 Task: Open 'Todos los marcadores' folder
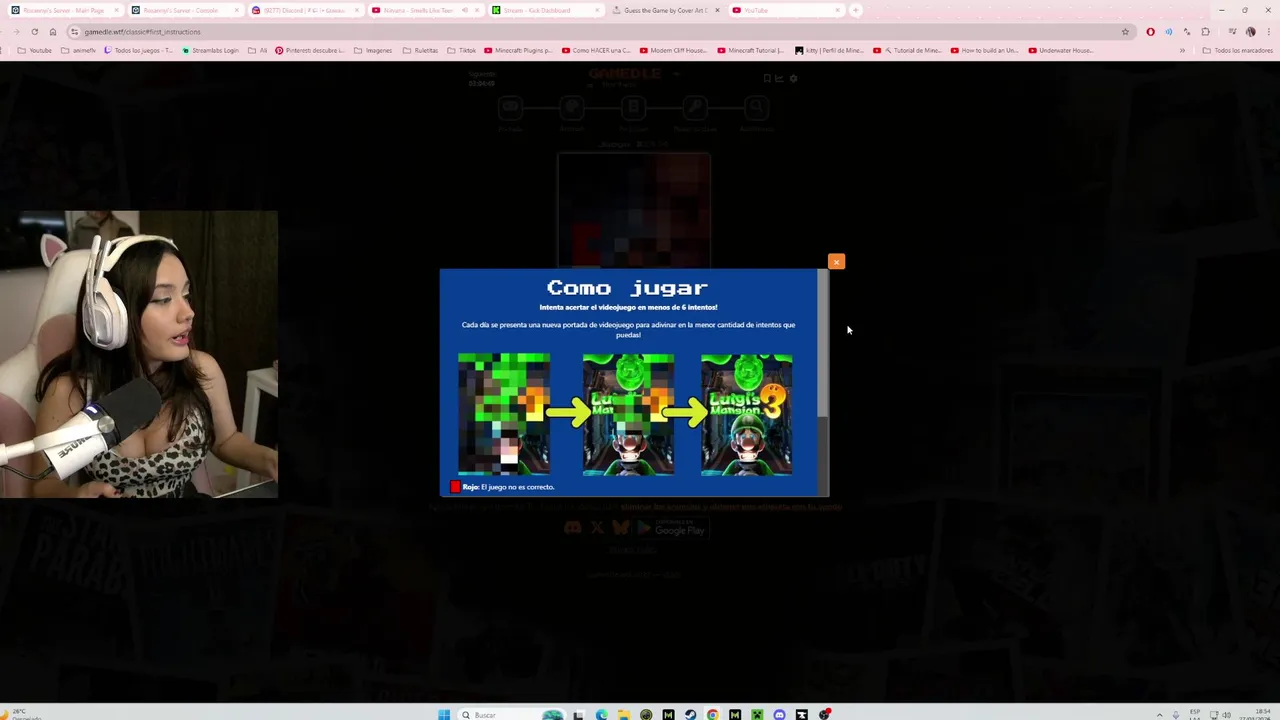click(1238, 50)
